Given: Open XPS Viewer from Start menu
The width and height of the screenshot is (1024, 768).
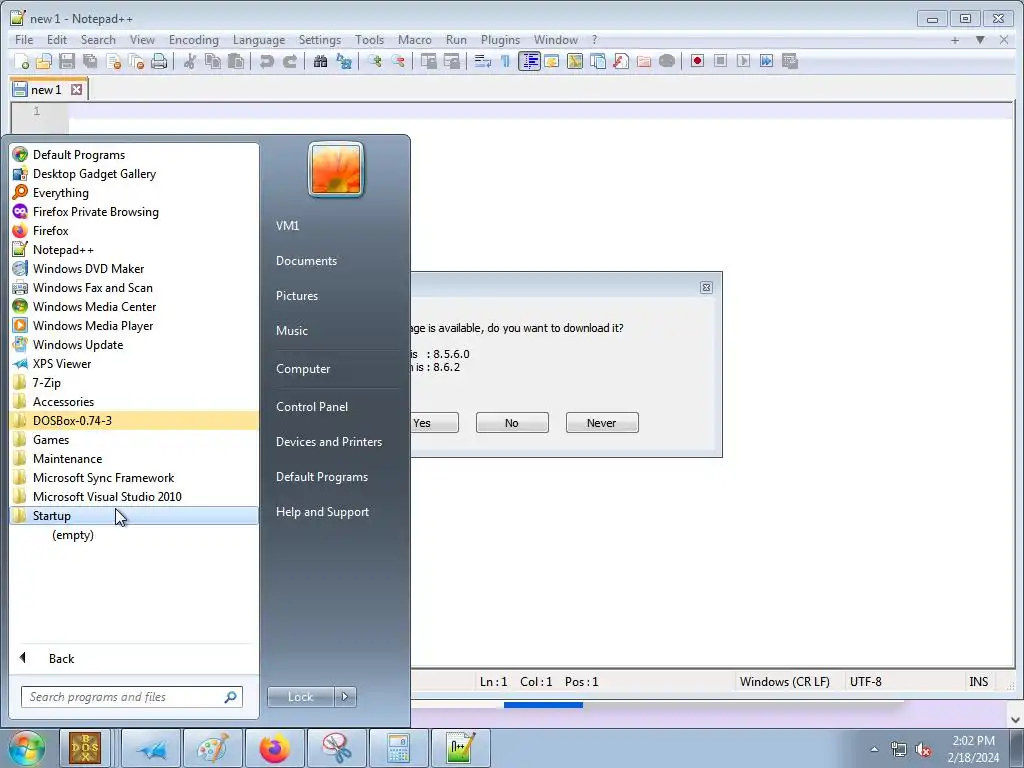Looking at the screenshot, I should (x=134, y=364).
